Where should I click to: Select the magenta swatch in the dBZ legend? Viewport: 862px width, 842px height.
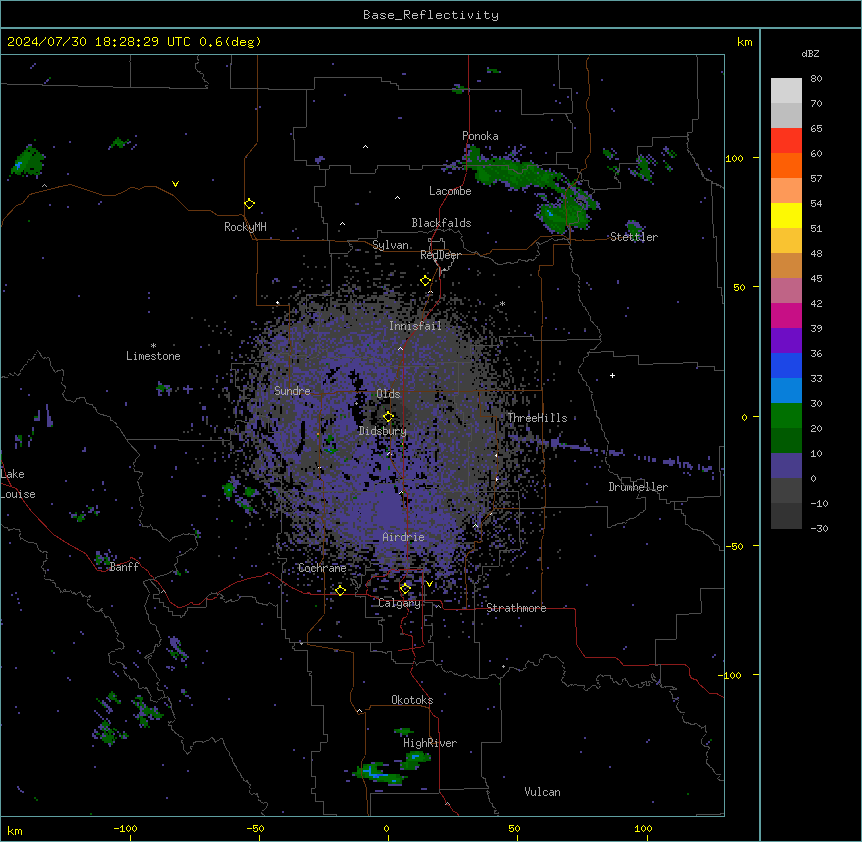pos(786,315)
